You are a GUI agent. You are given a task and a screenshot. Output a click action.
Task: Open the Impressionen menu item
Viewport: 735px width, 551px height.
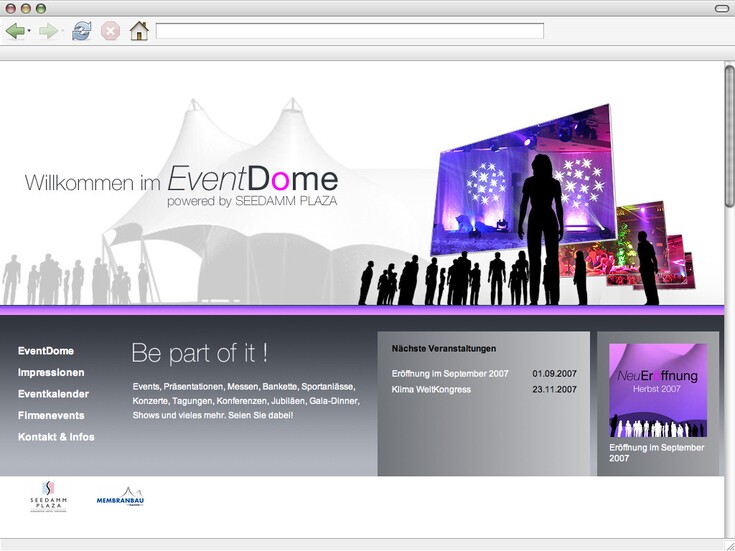[51, 372]
